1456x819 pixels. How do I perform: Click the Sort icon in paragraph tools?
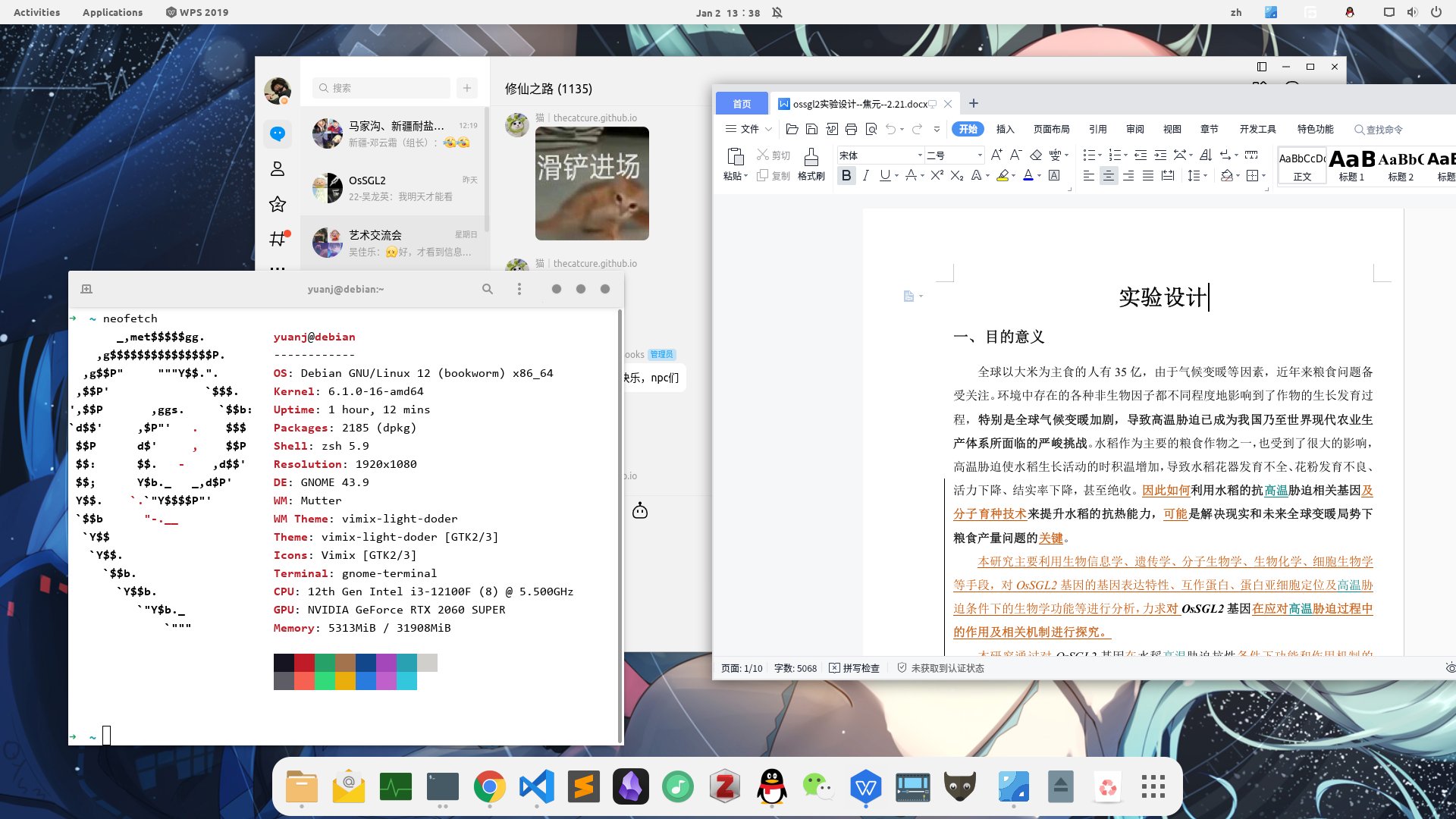pos(1206,155)
